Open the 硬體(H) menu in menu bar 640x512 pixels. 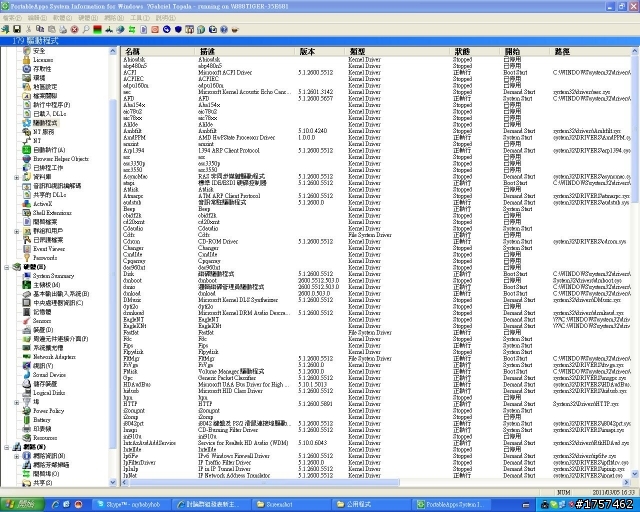pos(88,18)
